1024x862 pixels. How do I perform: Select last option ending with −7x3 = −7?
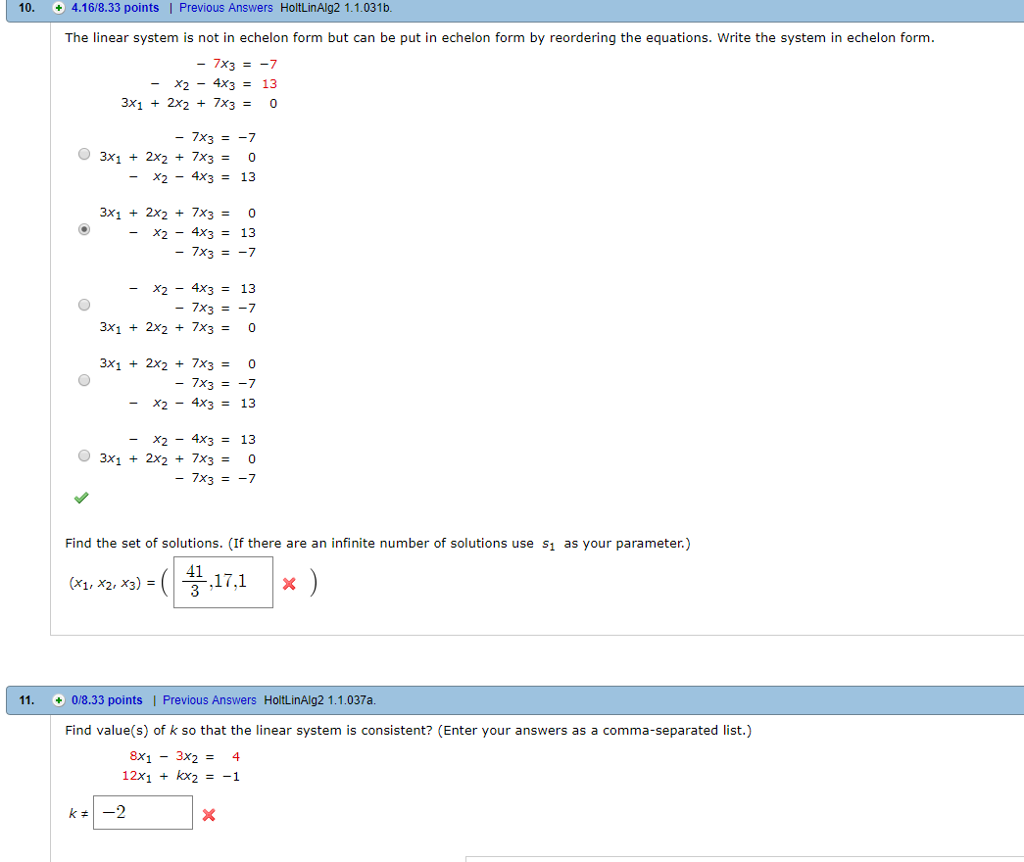pyautogui.click(x=84, y=456)
